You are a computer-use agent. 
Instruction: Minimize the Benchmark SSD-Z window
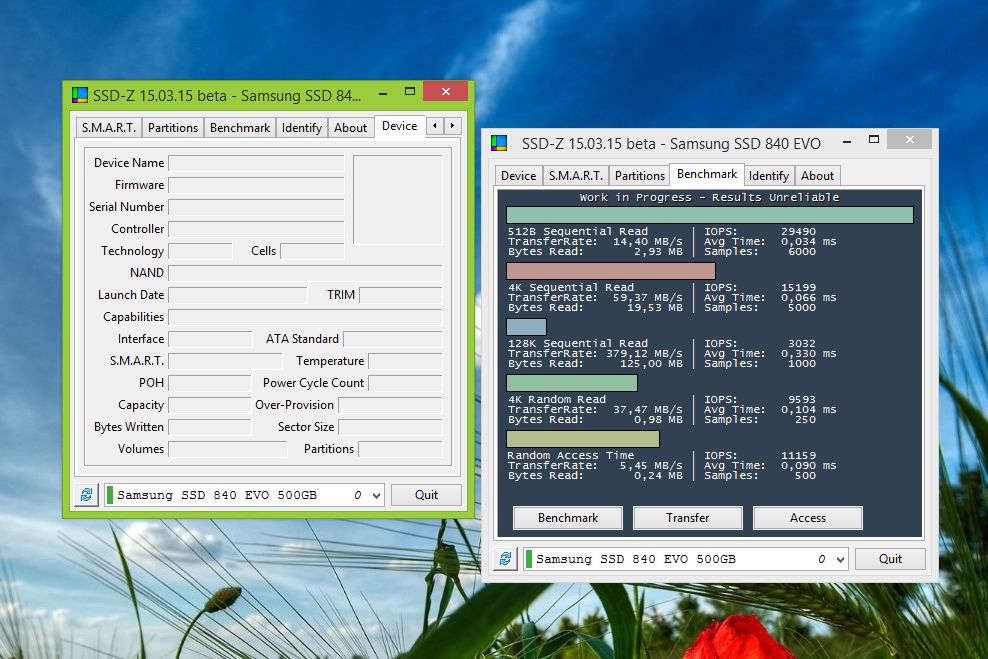coord(847,141)
